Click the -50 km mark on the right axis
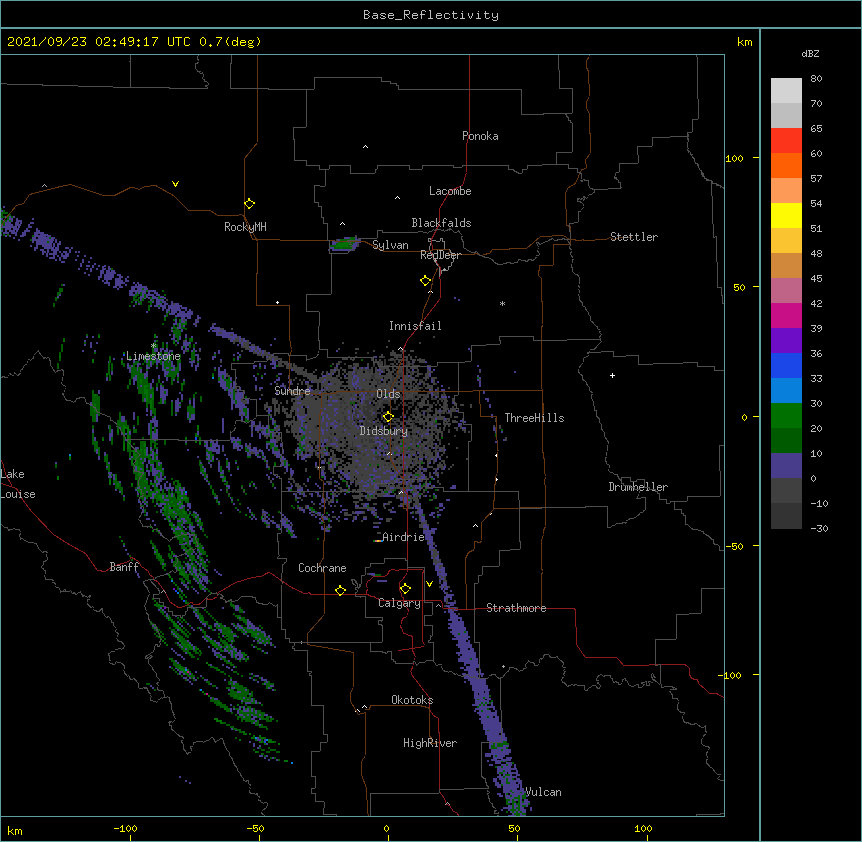 coord(734,546)
